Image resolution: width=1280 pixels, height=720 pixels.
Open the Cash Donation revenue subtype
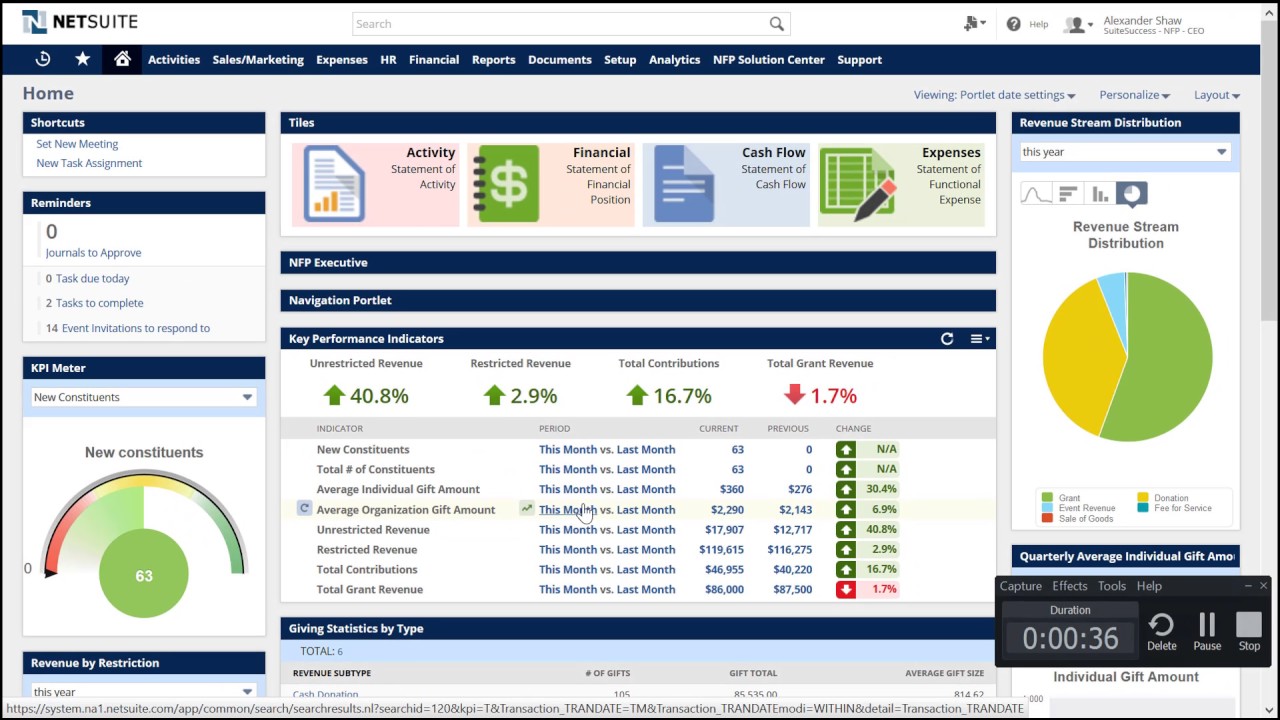[x=325, y=695]
